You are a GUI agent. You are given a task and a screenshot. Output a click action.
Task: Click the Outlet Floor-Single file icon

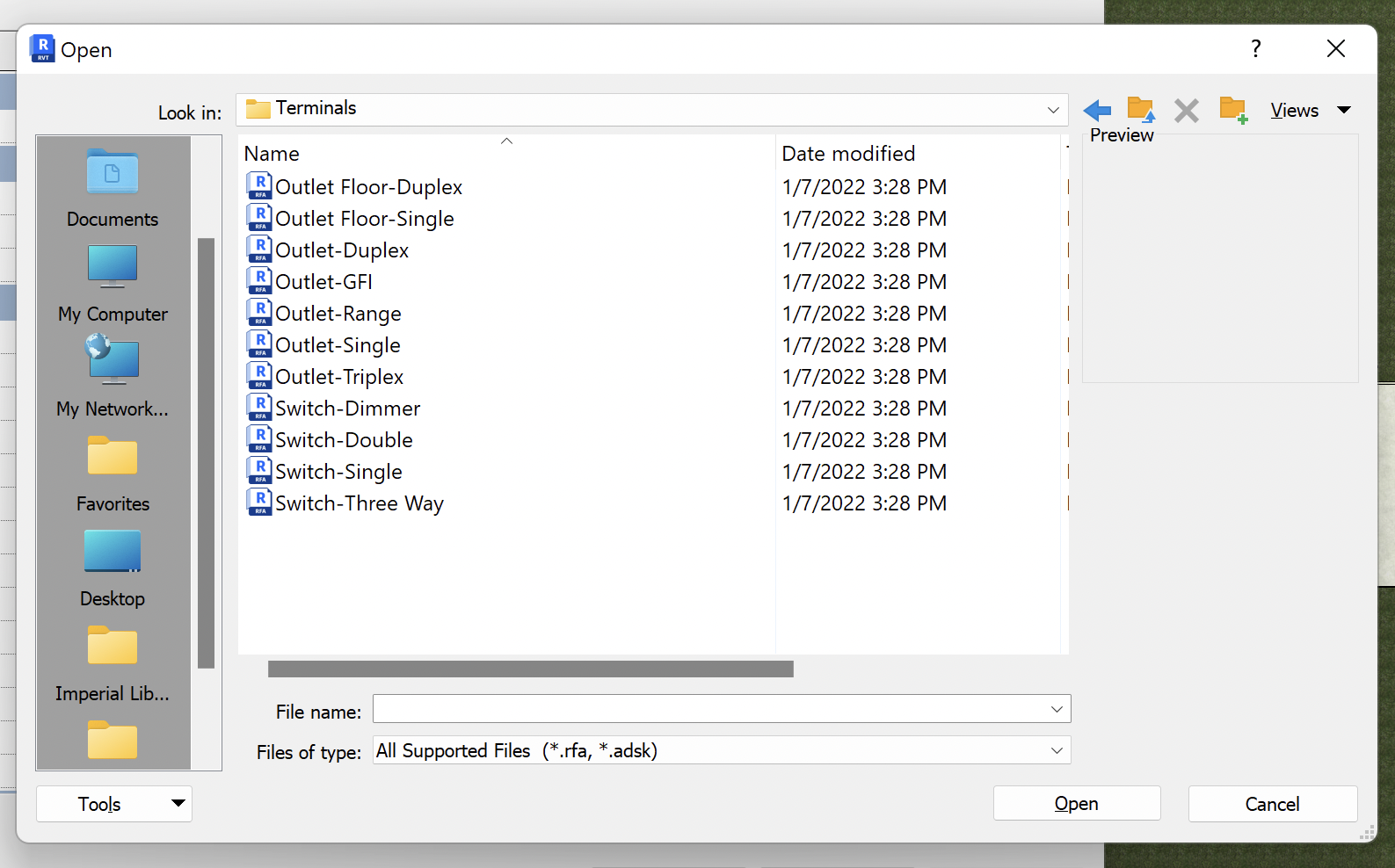[259, 218]
